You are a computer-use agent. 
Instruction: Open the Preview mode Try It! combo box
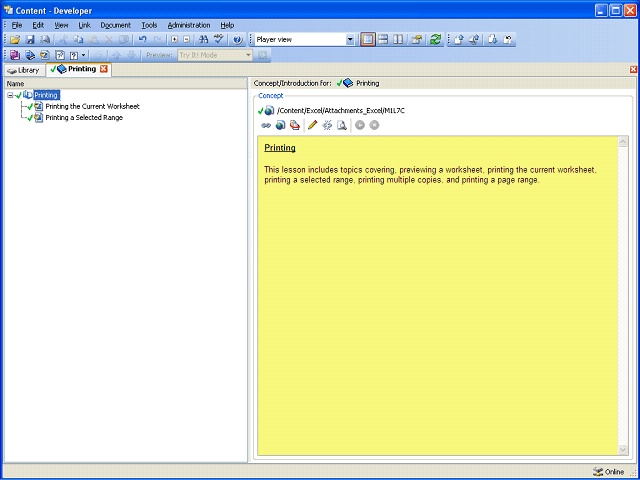pos(215,55)
